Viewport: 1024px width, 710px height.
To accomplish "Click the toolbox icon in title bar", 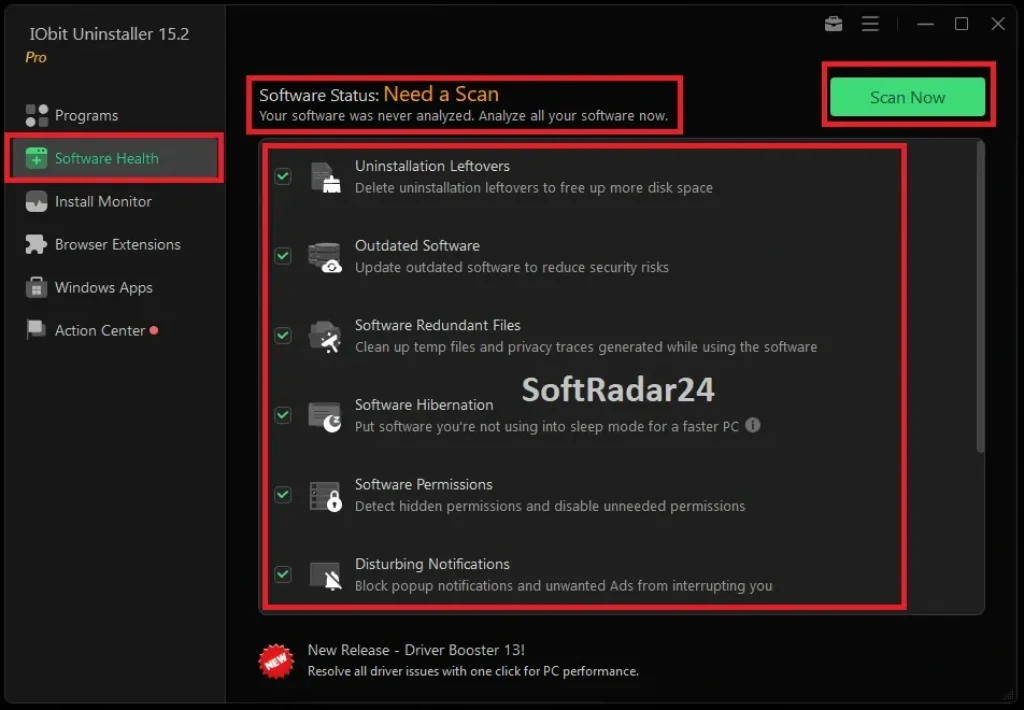I will tap(833, 24).
